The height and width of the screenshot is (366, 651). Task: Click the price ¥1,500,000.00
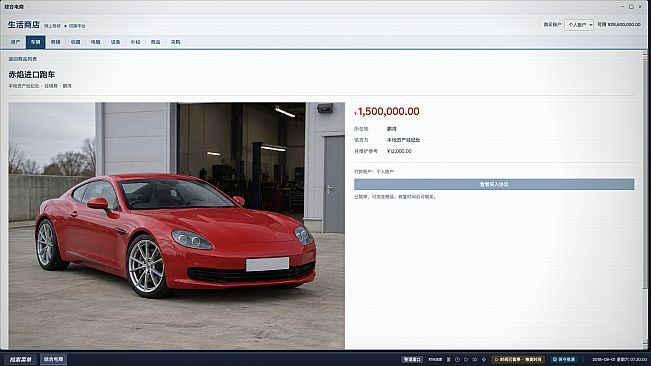[x=387, y=111]
